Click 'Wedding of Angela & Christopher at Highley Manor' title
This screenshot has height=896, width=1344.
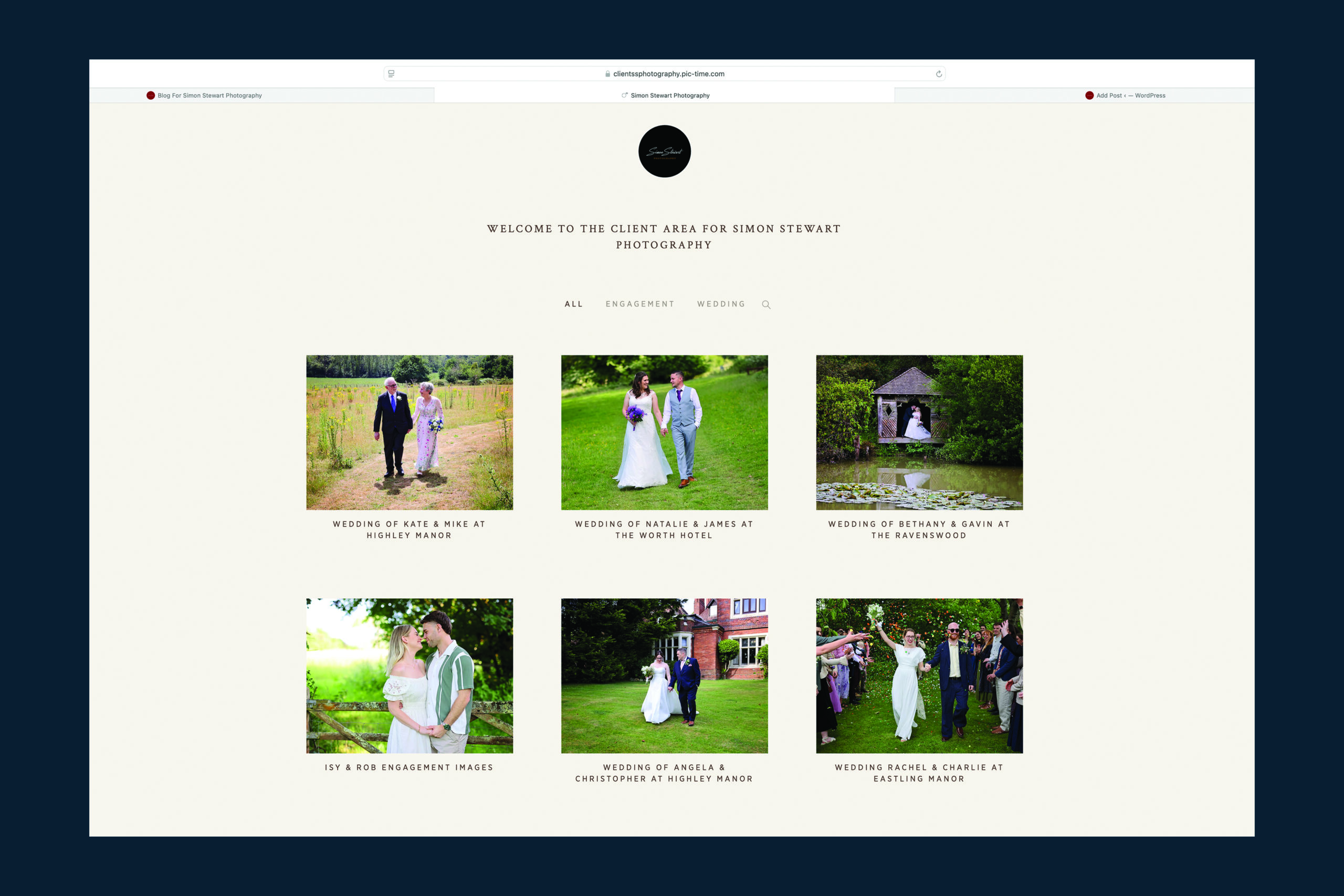pos(665,773)
